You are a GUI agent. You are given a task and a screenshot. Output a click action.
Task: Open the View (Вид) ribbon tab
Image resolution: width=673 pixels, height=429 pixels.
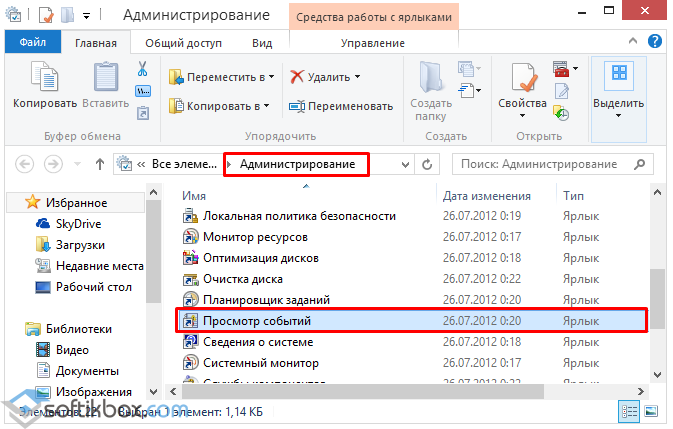(262, 43)
